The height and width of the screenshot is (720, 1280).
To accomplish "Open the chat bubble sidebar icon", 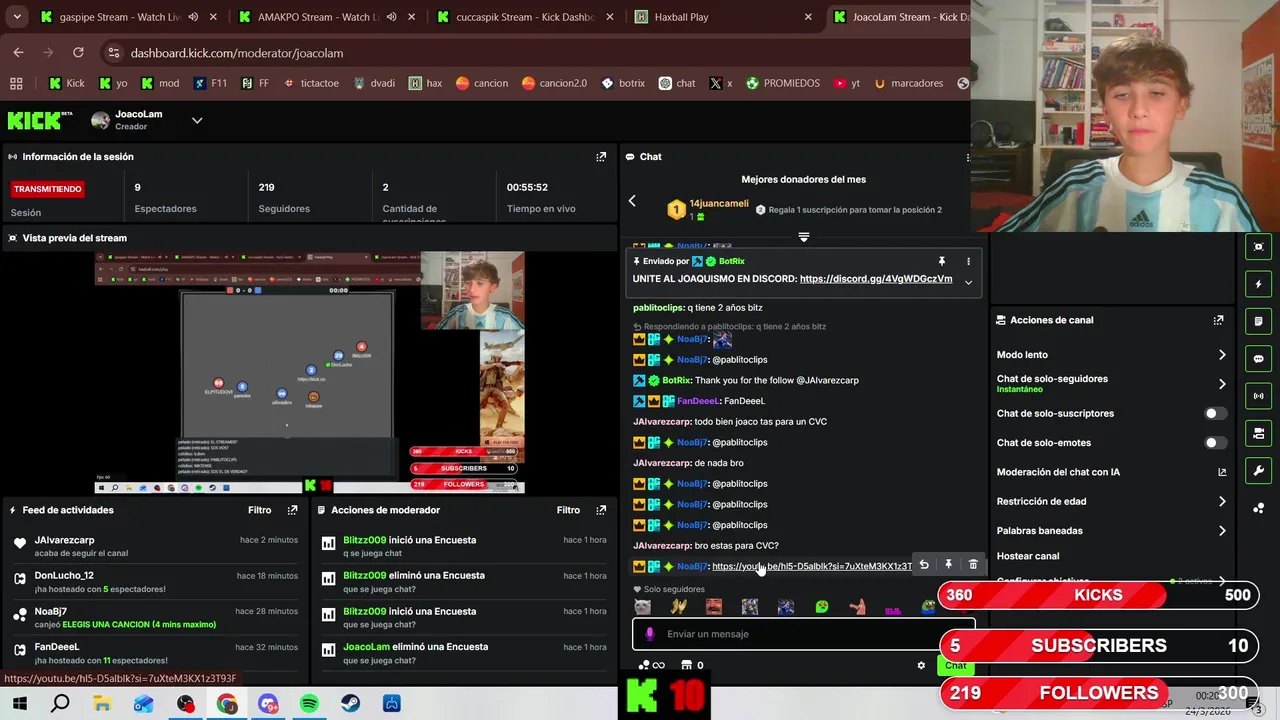I will pyautogui.click(x=1258, y=358).
